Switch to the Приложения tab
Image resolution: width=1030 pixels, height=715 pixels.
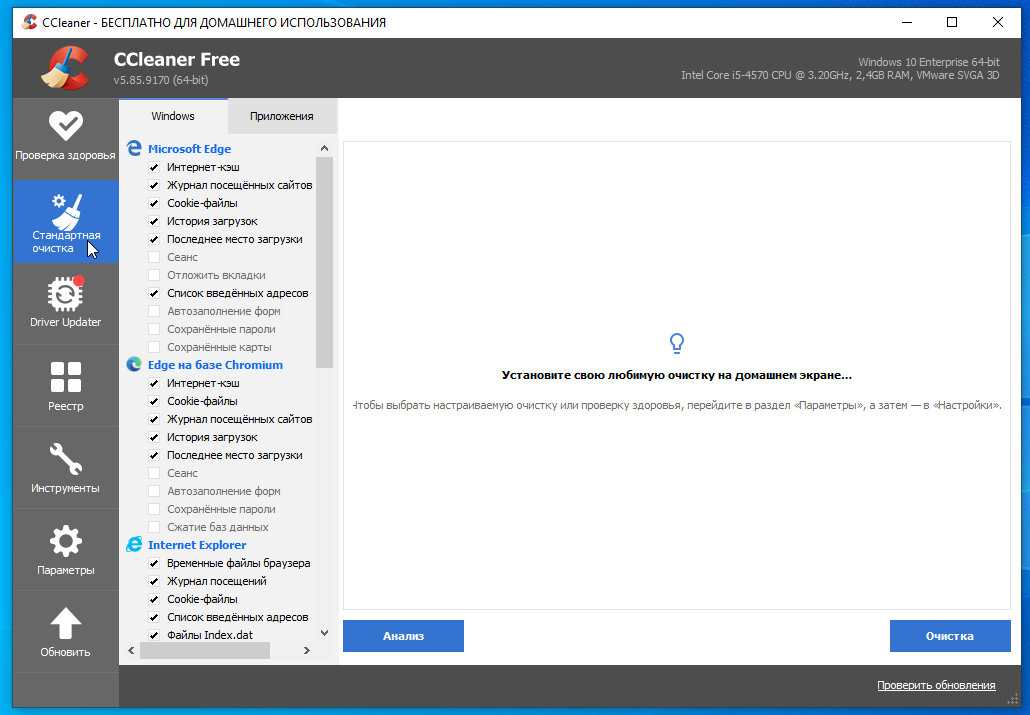(283, 116)
